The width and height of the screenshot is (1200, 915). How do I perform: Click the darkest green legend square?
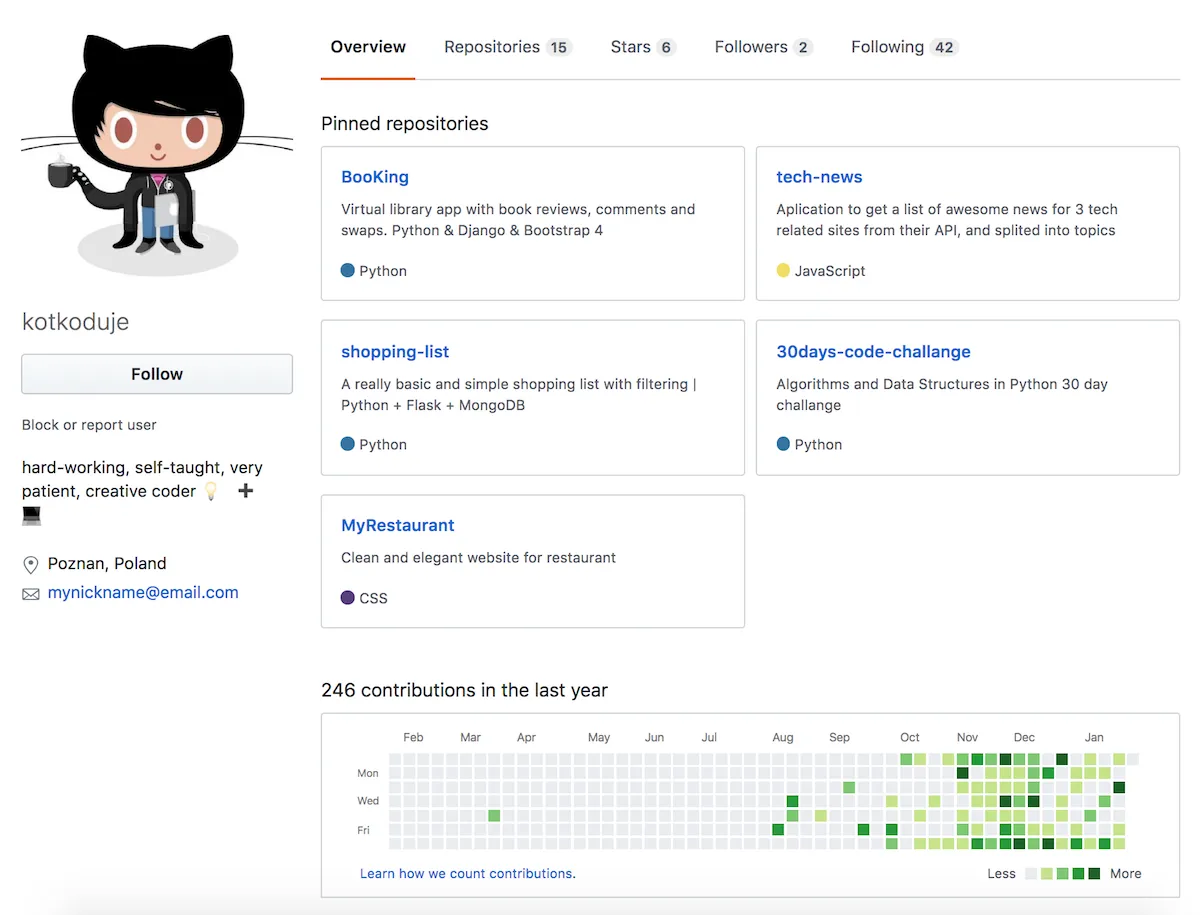[1094, 874]
